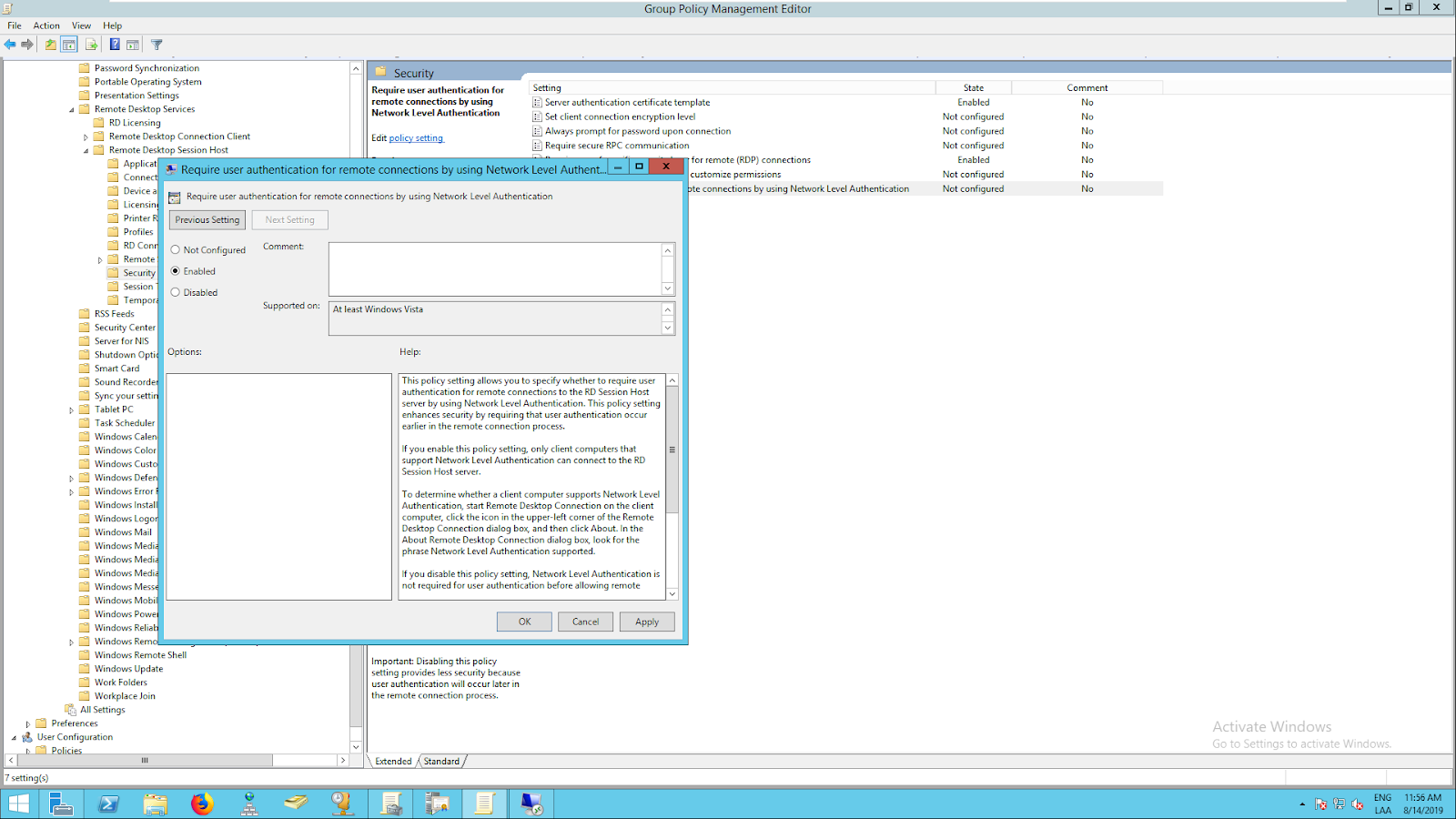
Task: Collapse the Remote Desktop Session Host node
Action: 86,151
